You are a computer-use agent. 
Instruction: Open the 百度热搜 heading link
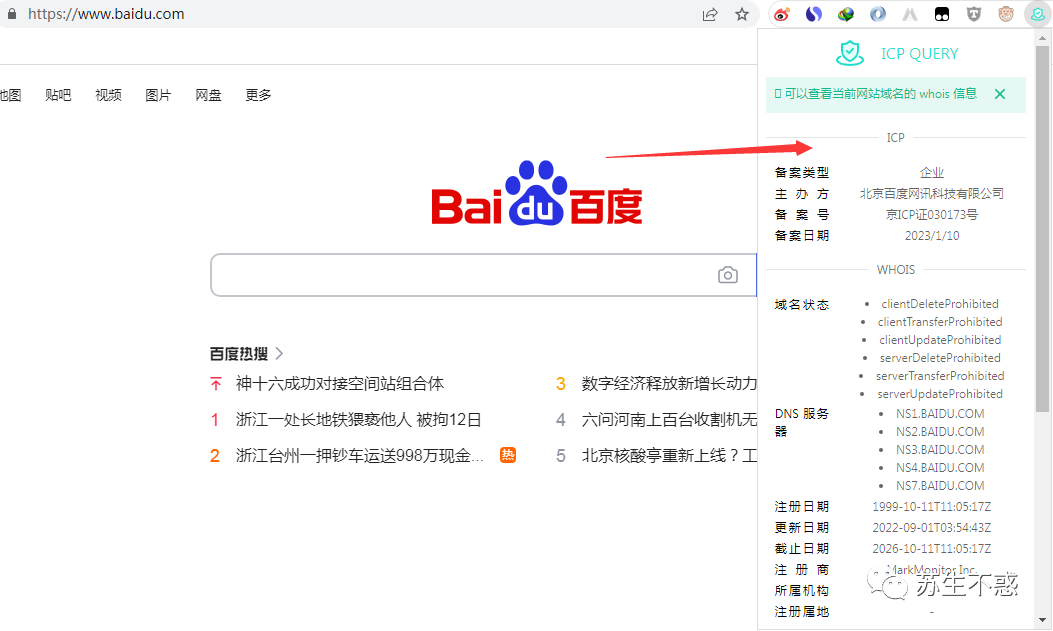(239, 354)
